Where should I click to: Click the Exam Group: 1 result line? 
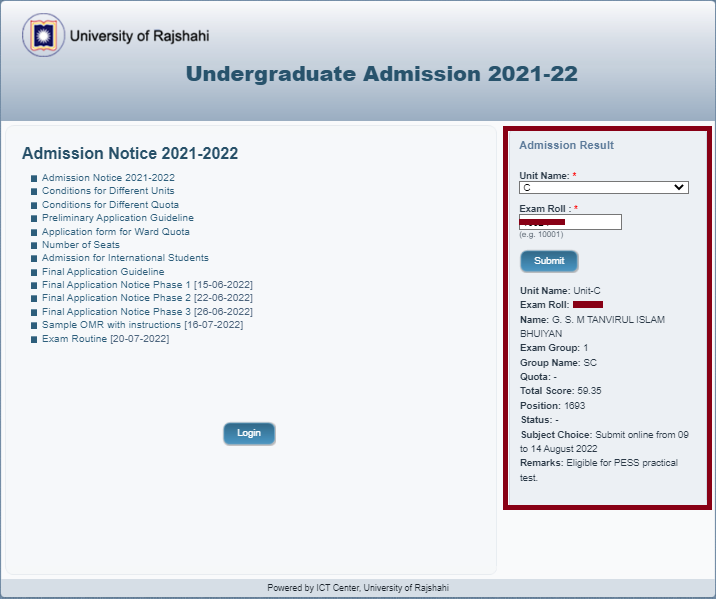tap(554, 348)
